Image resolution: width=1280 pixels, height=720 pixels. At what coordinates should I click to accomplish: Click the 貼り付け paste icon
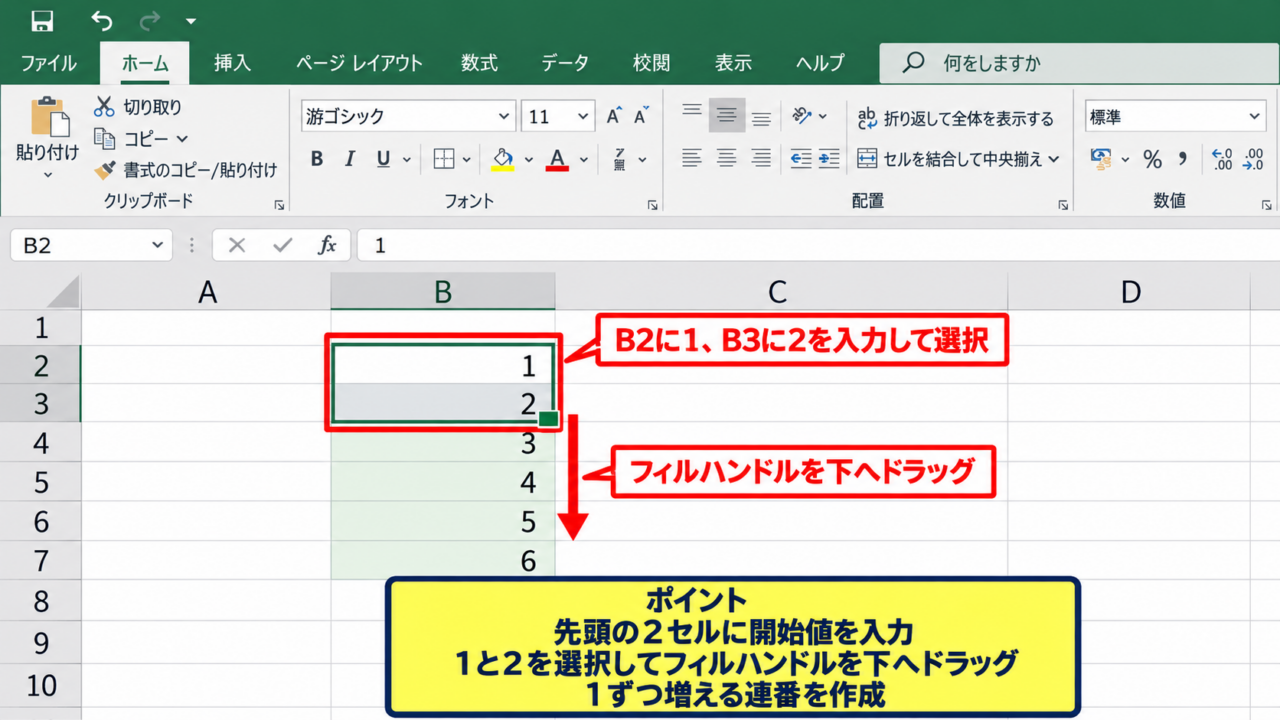click(49, 117)
